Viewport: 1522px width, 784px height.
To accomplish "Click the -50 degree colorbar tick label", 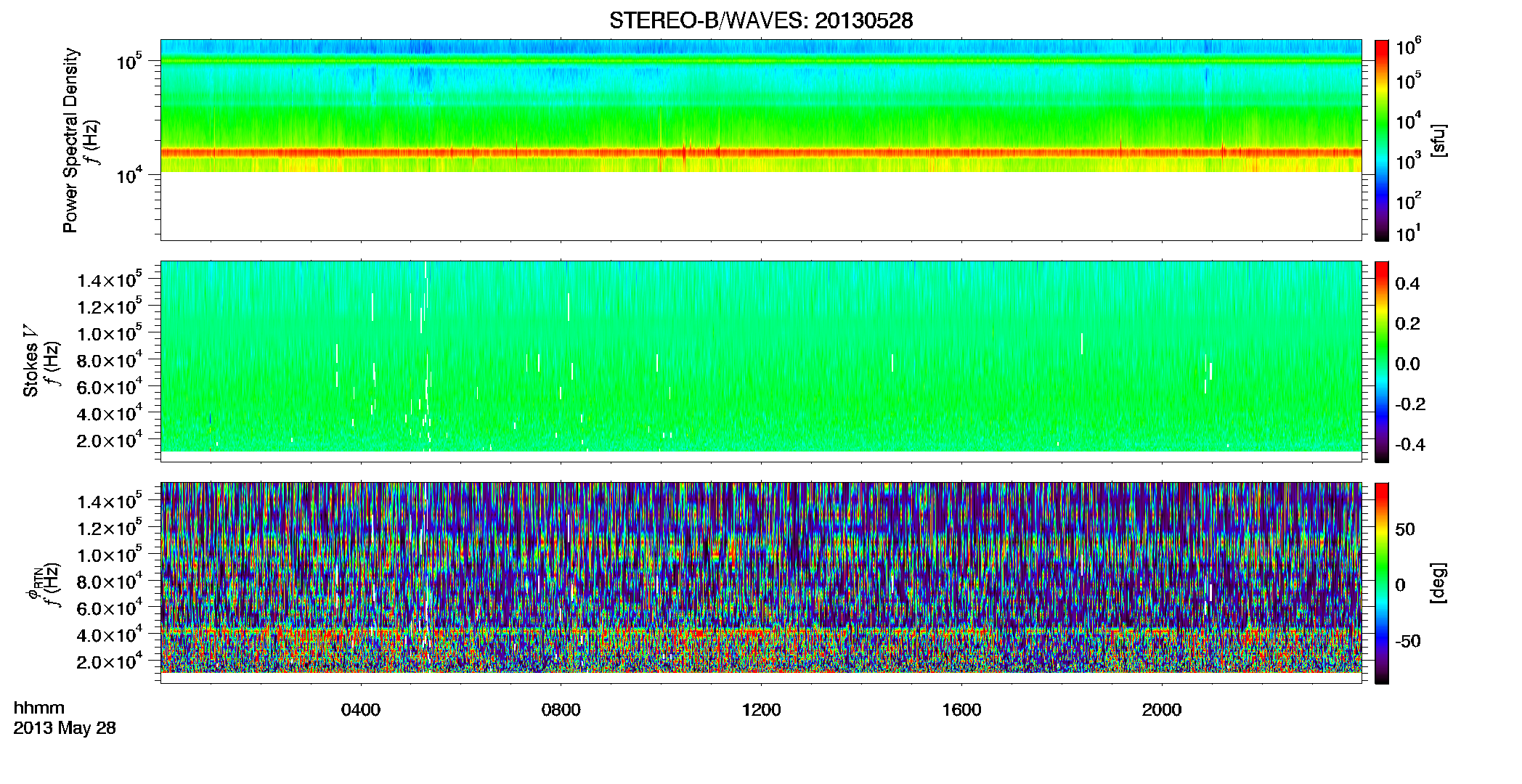I will pos(1407,641).
